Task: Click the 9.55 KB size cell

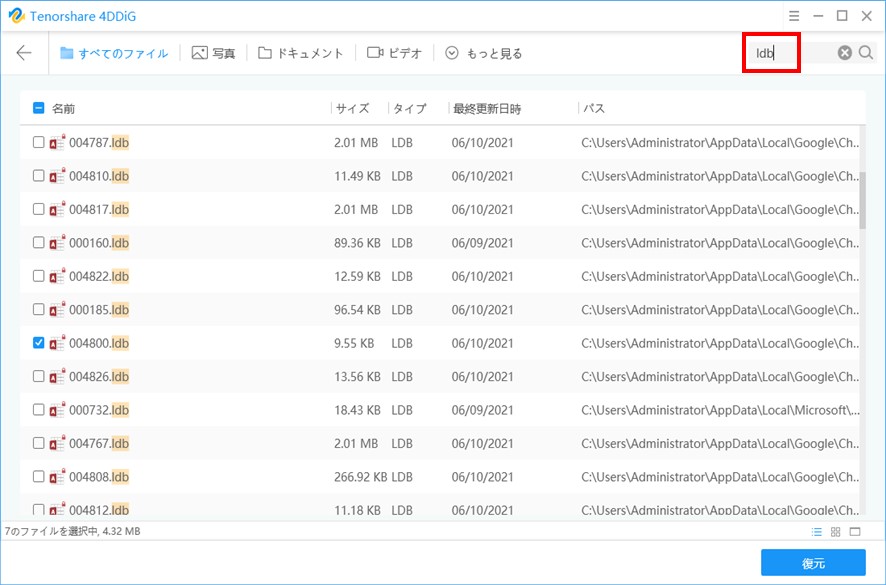Action: tap(354, 343)
